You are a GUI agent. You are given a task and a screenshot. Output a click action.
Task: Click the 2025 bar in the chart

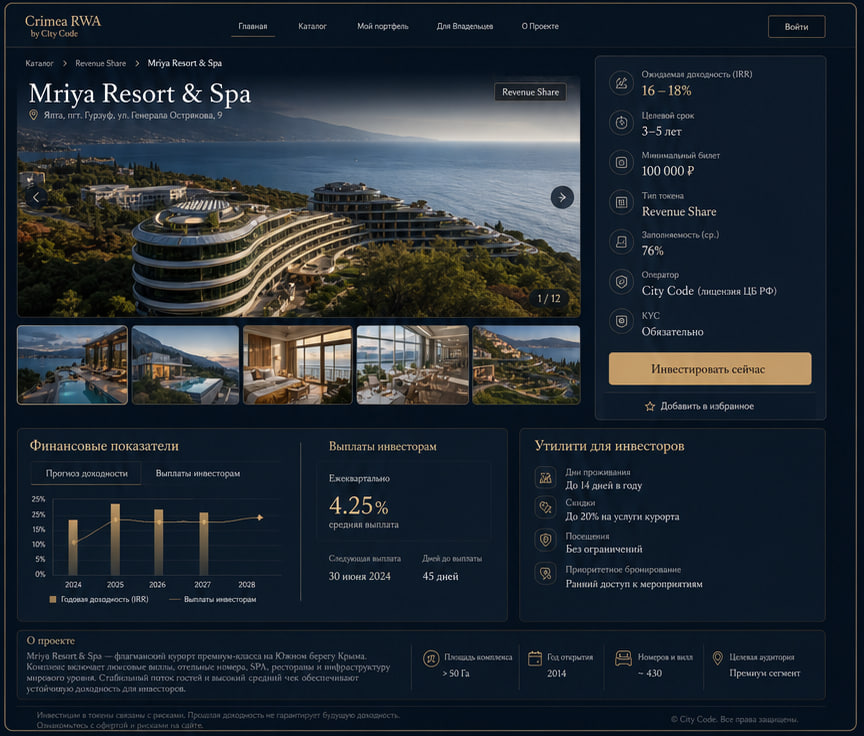115,539
